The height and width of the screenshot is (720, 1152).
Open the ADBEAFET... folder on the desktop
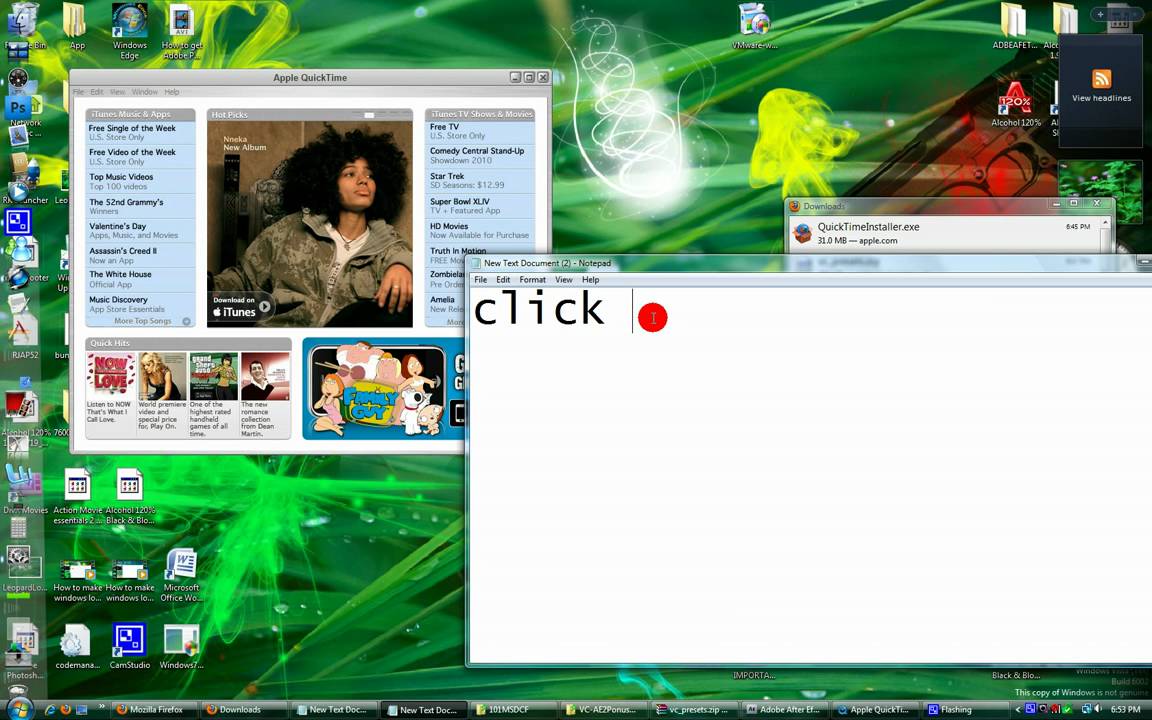click(1014, 22)
